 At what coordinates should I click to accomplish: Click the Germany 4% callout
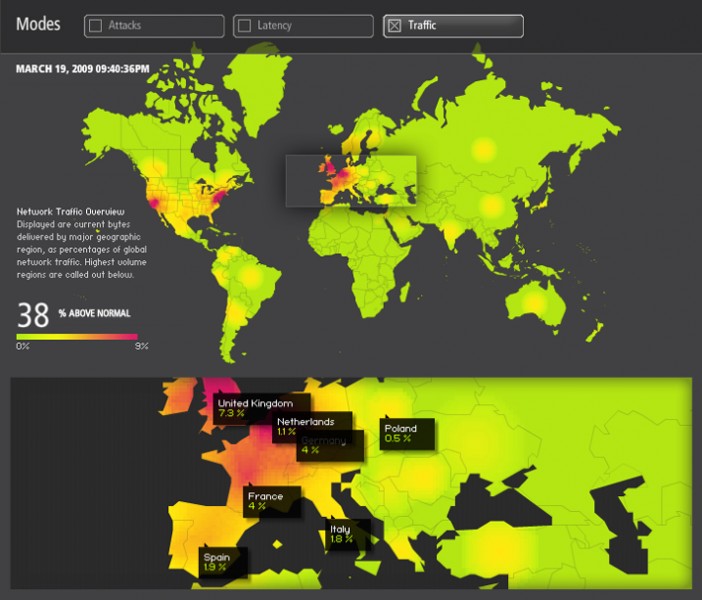click(324, 445)
